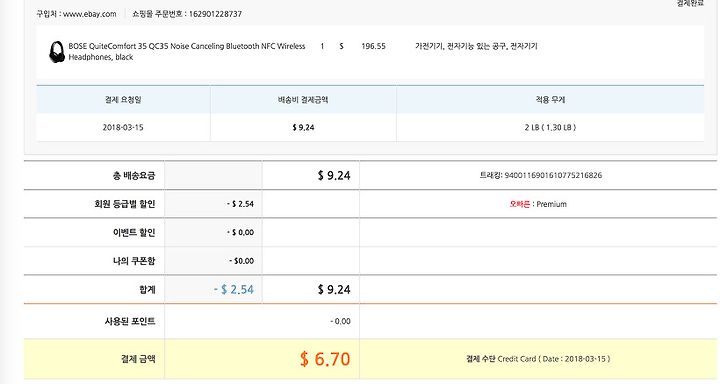
Task: Select the membership discount value - $ 2.54
Action: point(241,204)
